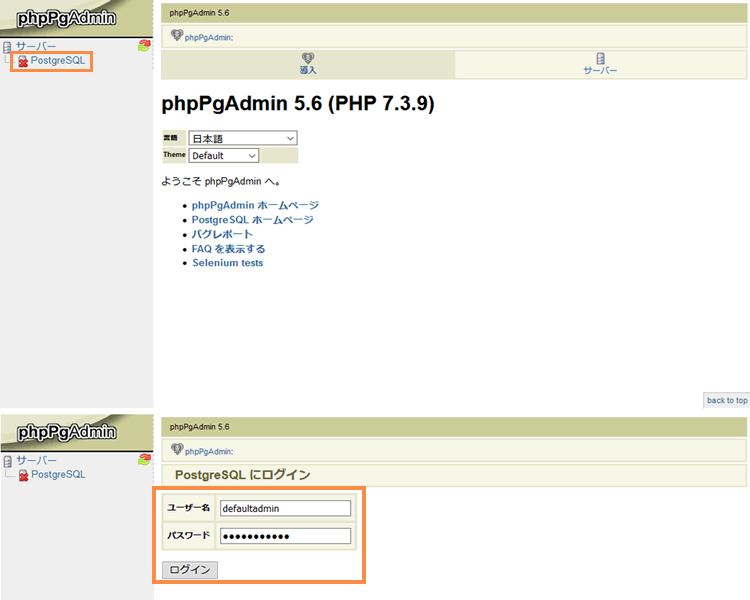Select the サーバー tab
The image size is (750, 600).
[600, 64]
